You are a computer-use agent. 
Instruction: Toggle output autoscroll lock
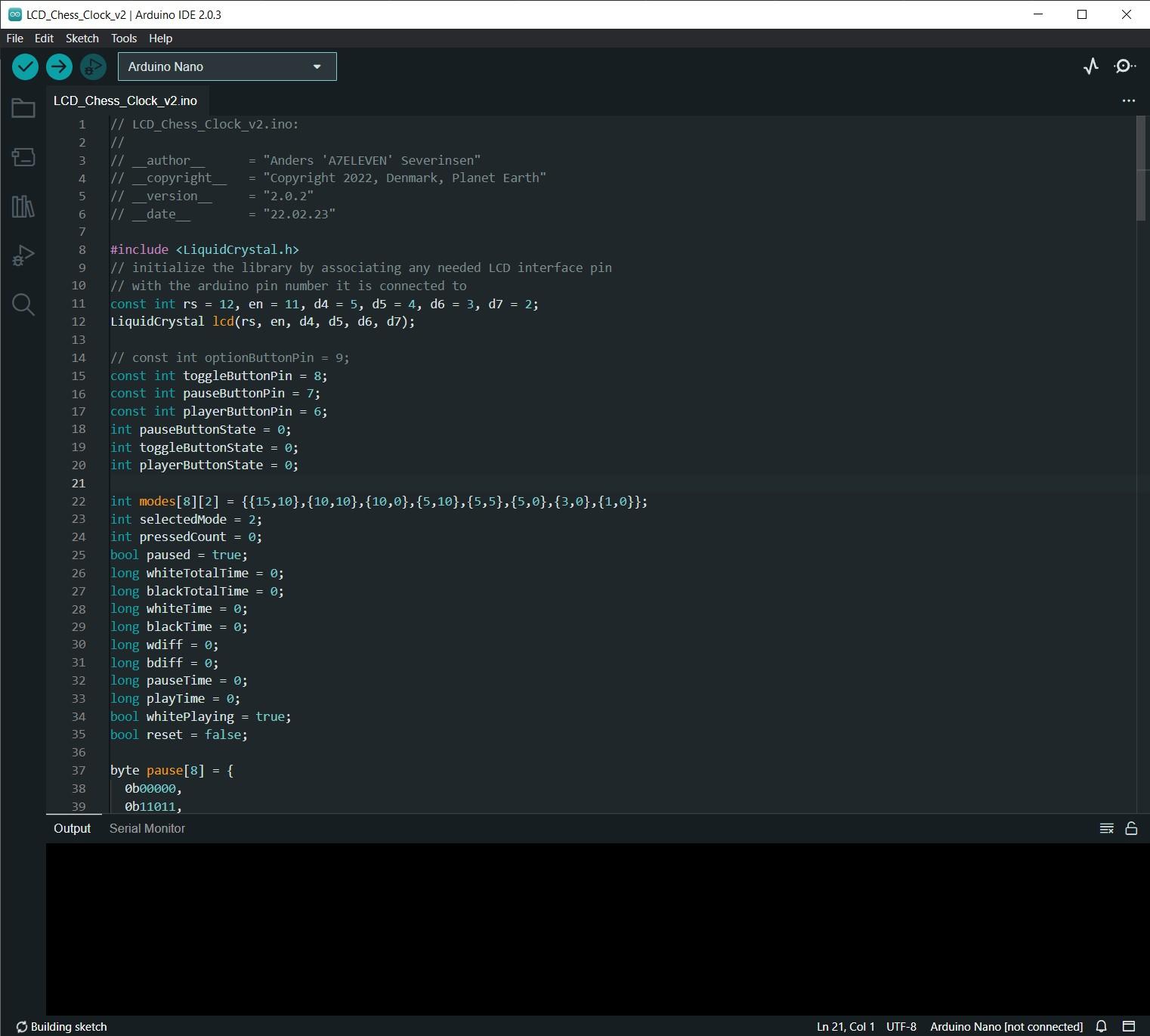coord(1131,828)
